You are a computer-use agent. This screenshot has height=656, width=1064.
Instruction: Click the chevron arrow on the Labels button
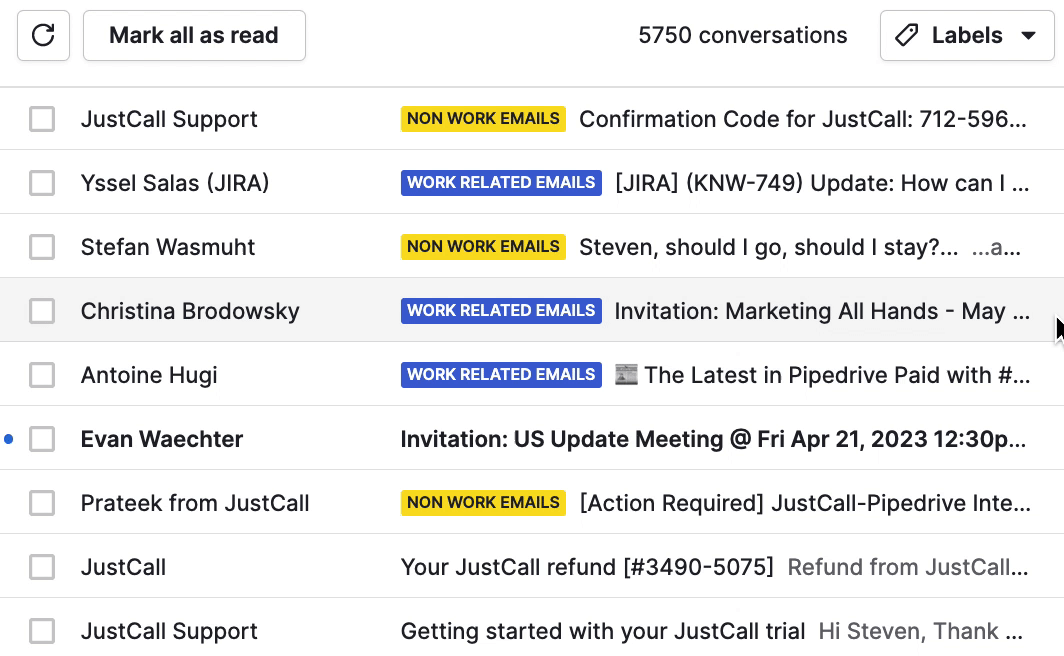click(x=1030, y=35)
